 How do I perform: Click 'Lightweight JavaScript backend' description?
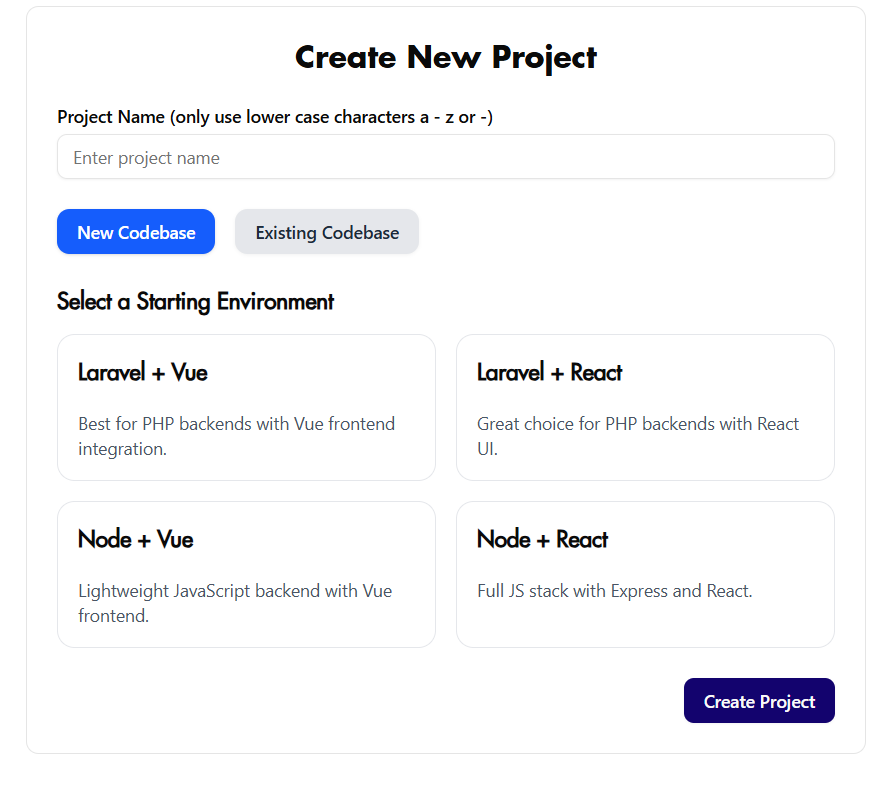click(235, 603)
